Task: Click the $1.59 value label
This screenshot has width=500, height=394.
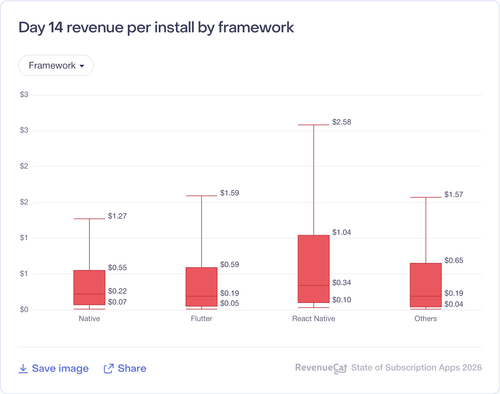Action: pos(230,193)
